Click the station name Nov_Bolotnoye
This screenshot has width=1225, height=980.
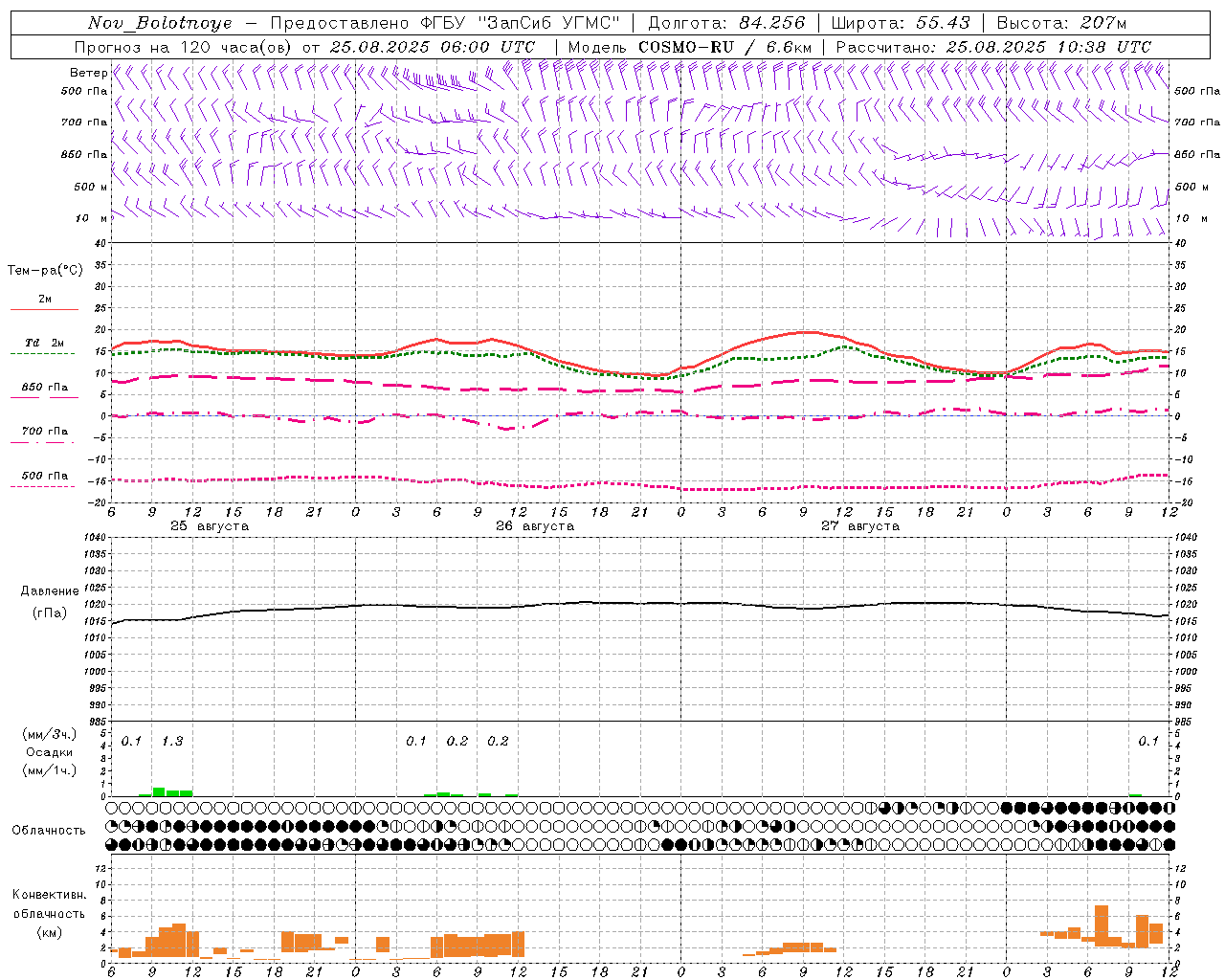tap(160, 23)
